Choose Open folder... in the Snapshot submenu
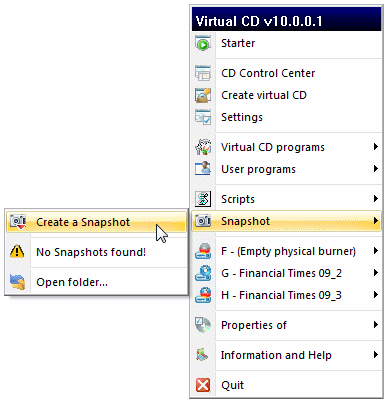384x400 pixels. [x=97, y=282]
